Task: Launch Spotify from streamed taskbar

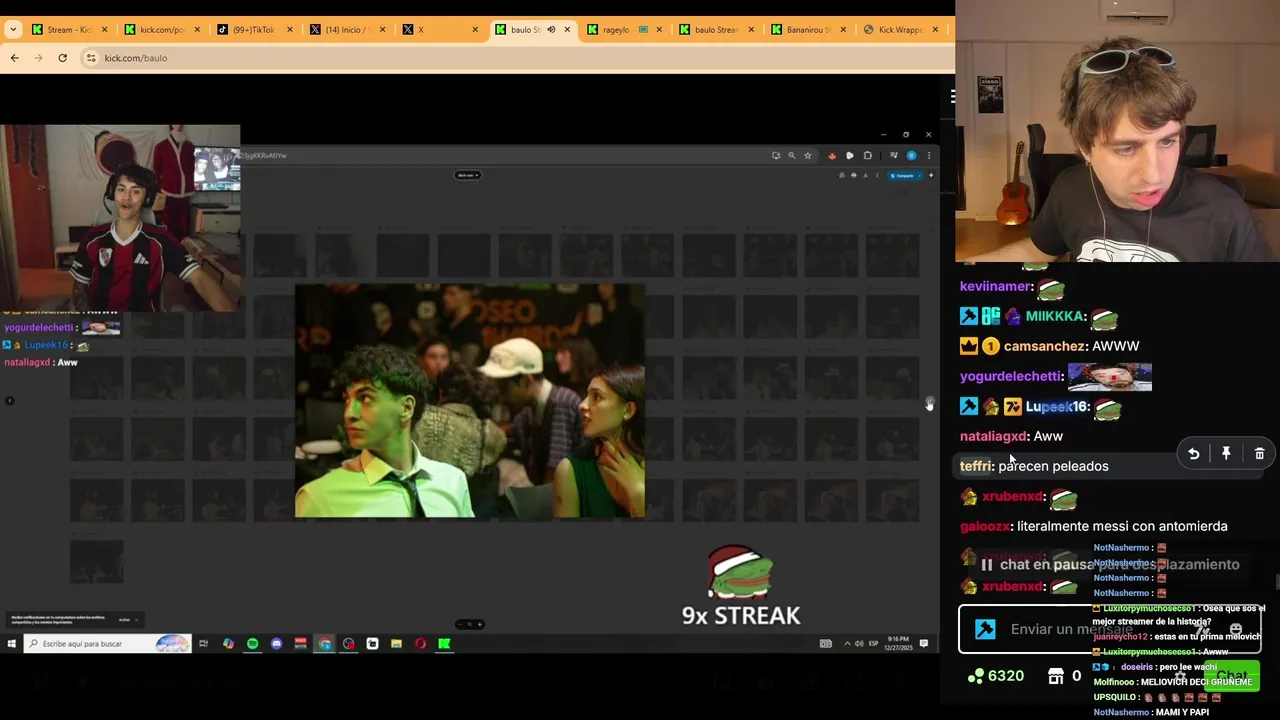Action: click(252, 644)
